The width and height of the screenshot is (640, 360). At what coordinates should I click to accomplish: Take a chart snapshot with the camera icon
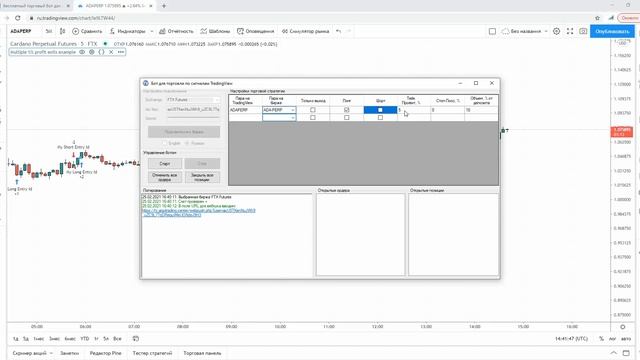click(583, 31)
